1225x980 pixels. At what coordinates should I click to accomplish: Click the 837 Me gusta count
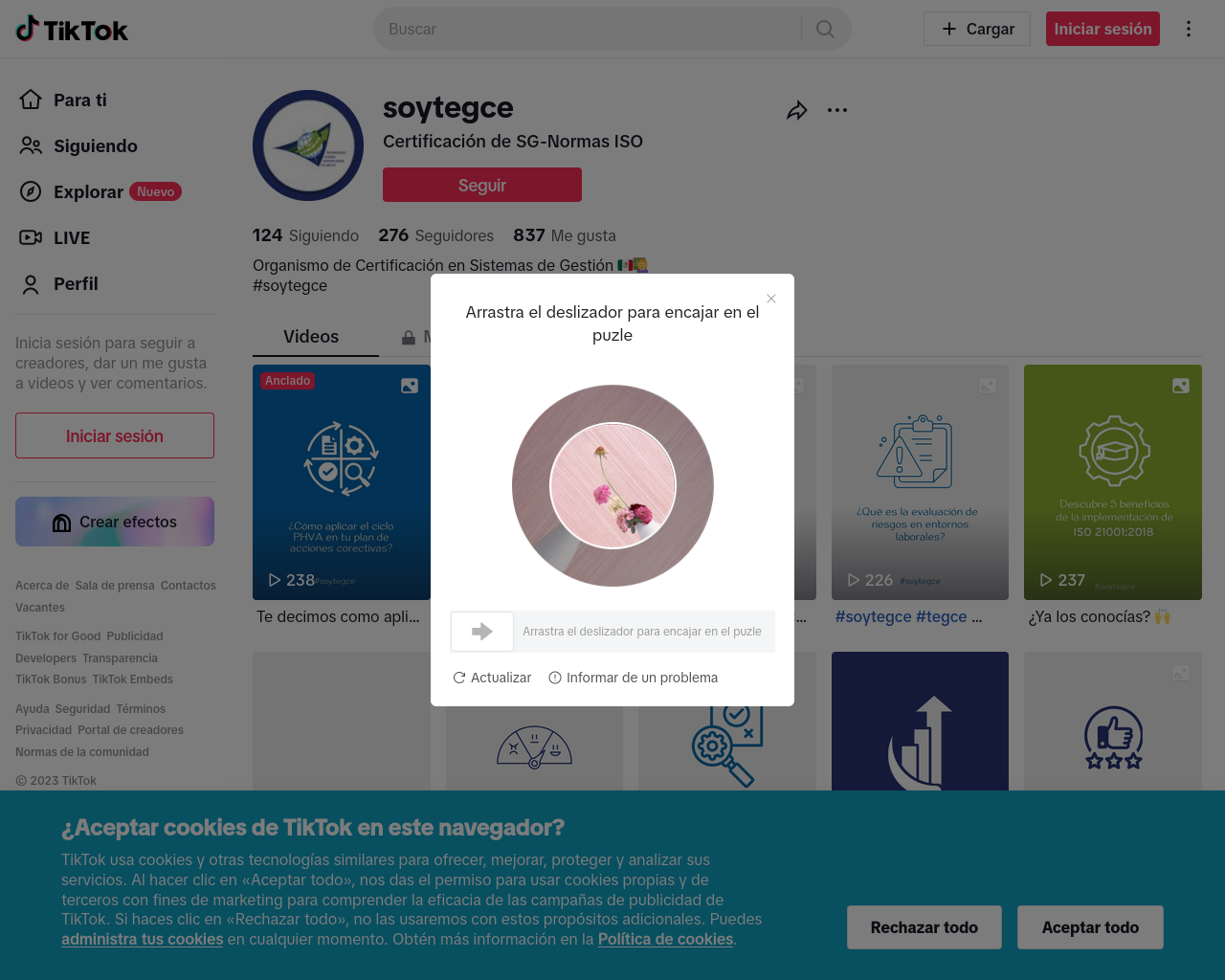pos(565,235)
